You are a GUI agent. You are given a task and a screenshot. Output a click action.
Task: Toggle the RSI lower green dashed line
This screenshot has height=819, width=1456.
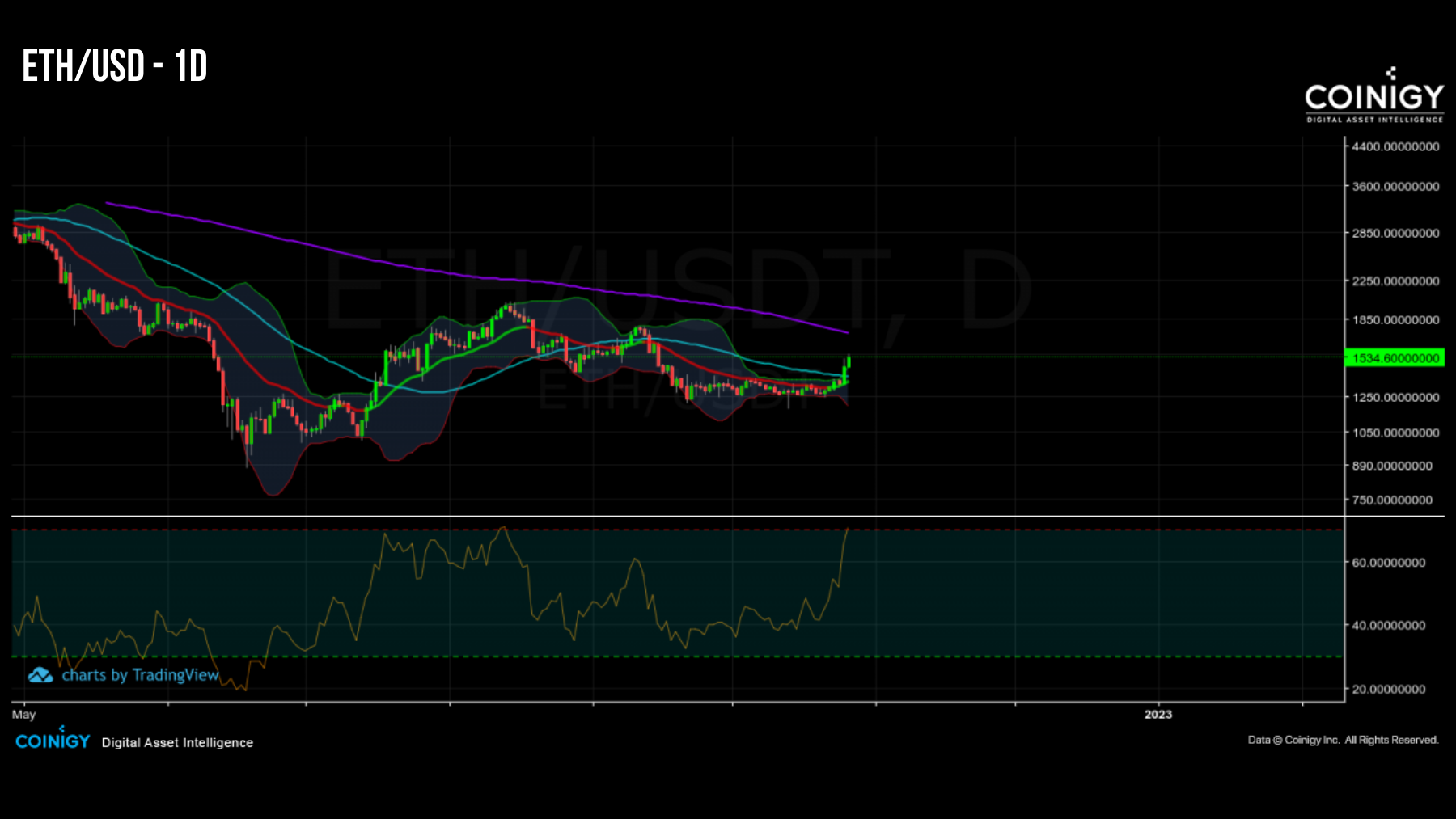point(566,655)
